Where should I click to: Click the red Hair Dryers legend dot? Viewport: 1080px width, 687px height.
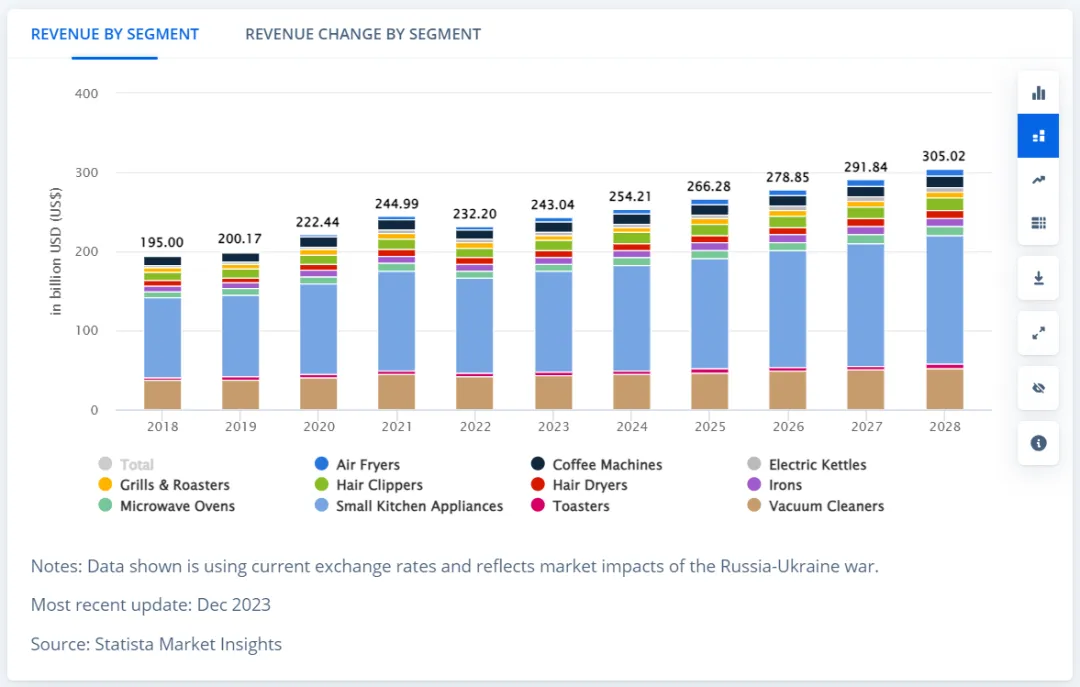click(x=538, y=485)
